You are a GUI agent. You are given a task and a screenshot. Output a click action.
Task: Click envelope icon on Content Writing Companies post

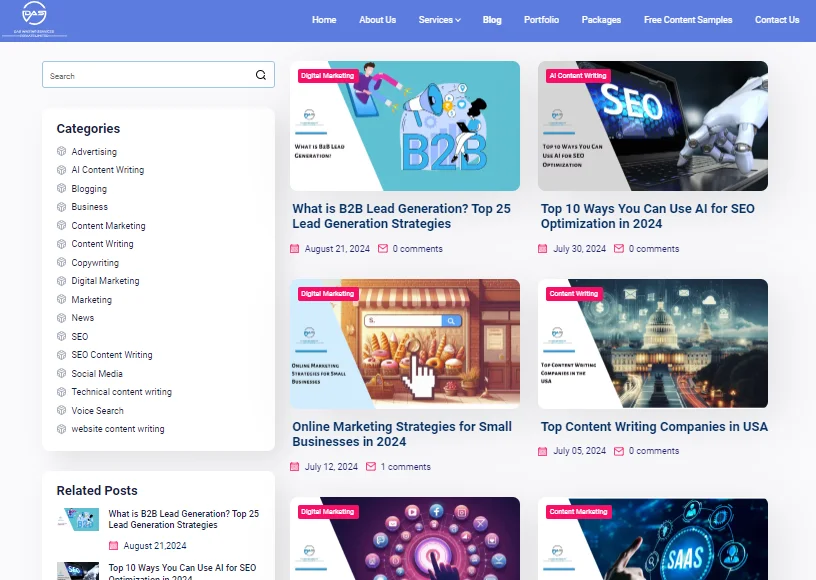click(x=619, y=451)
